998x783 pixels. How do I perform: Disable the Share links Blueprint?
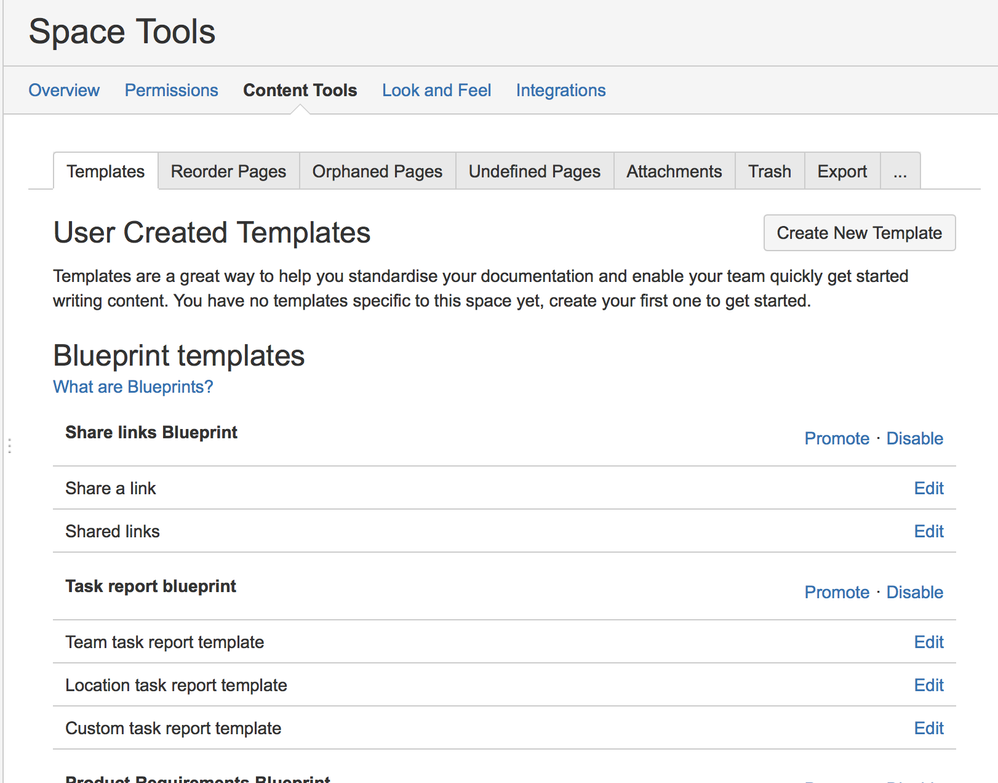point(915,438)
